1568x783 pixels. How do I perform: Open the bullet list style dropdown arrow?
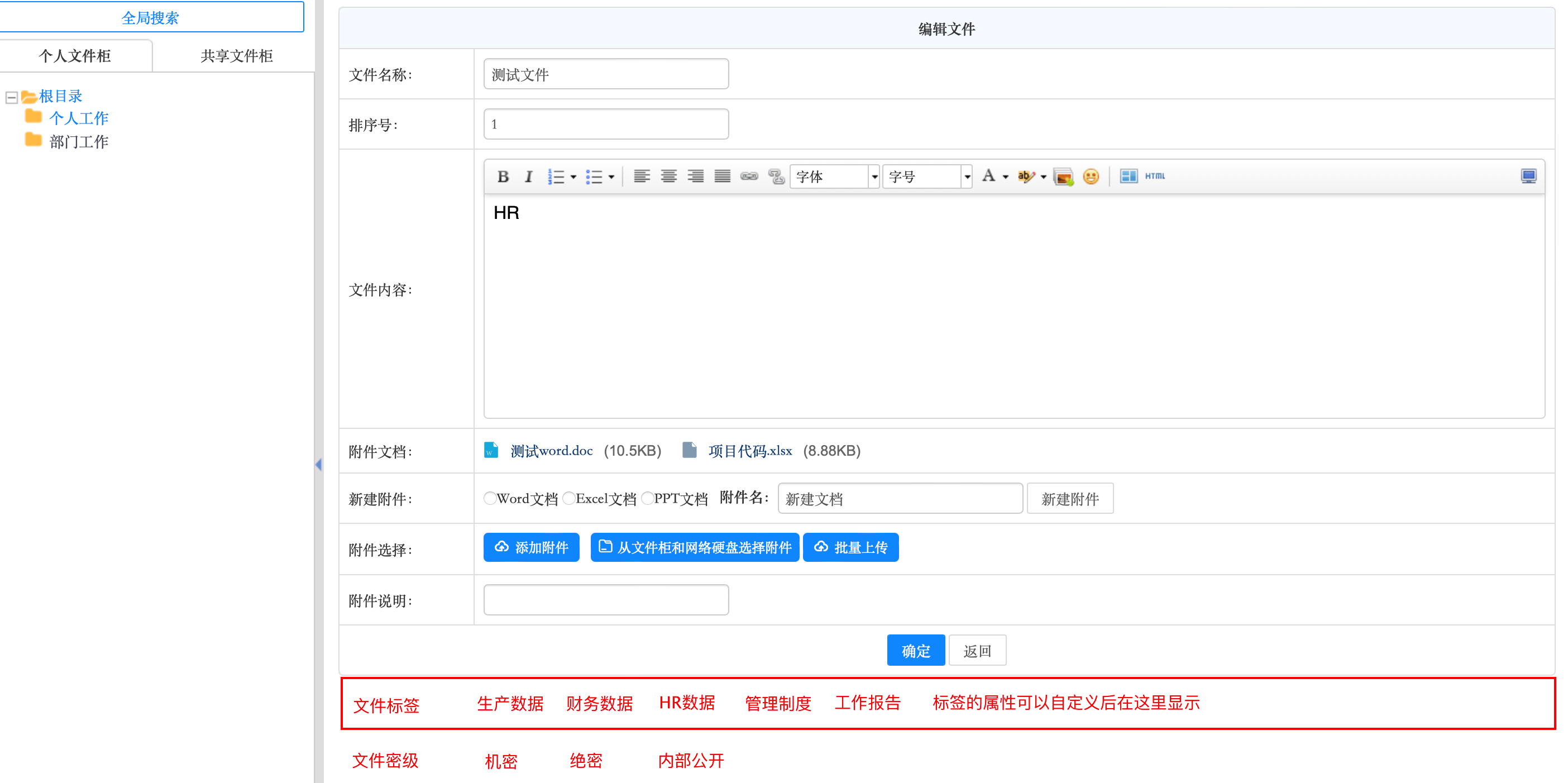pyautogui.click(x=612, y=177)
